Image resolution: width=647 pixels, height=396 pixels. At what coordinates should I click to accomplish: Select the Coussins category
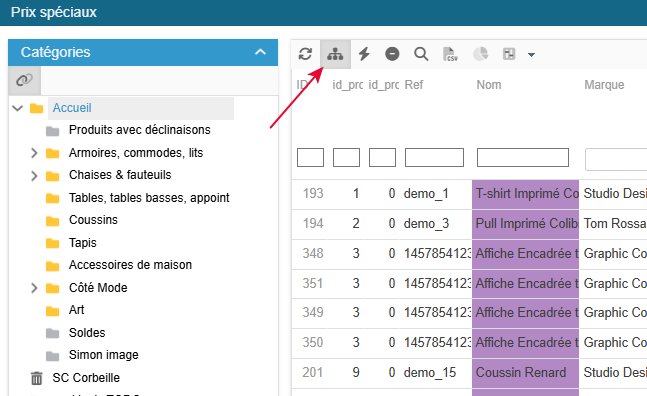pos(93,220)
